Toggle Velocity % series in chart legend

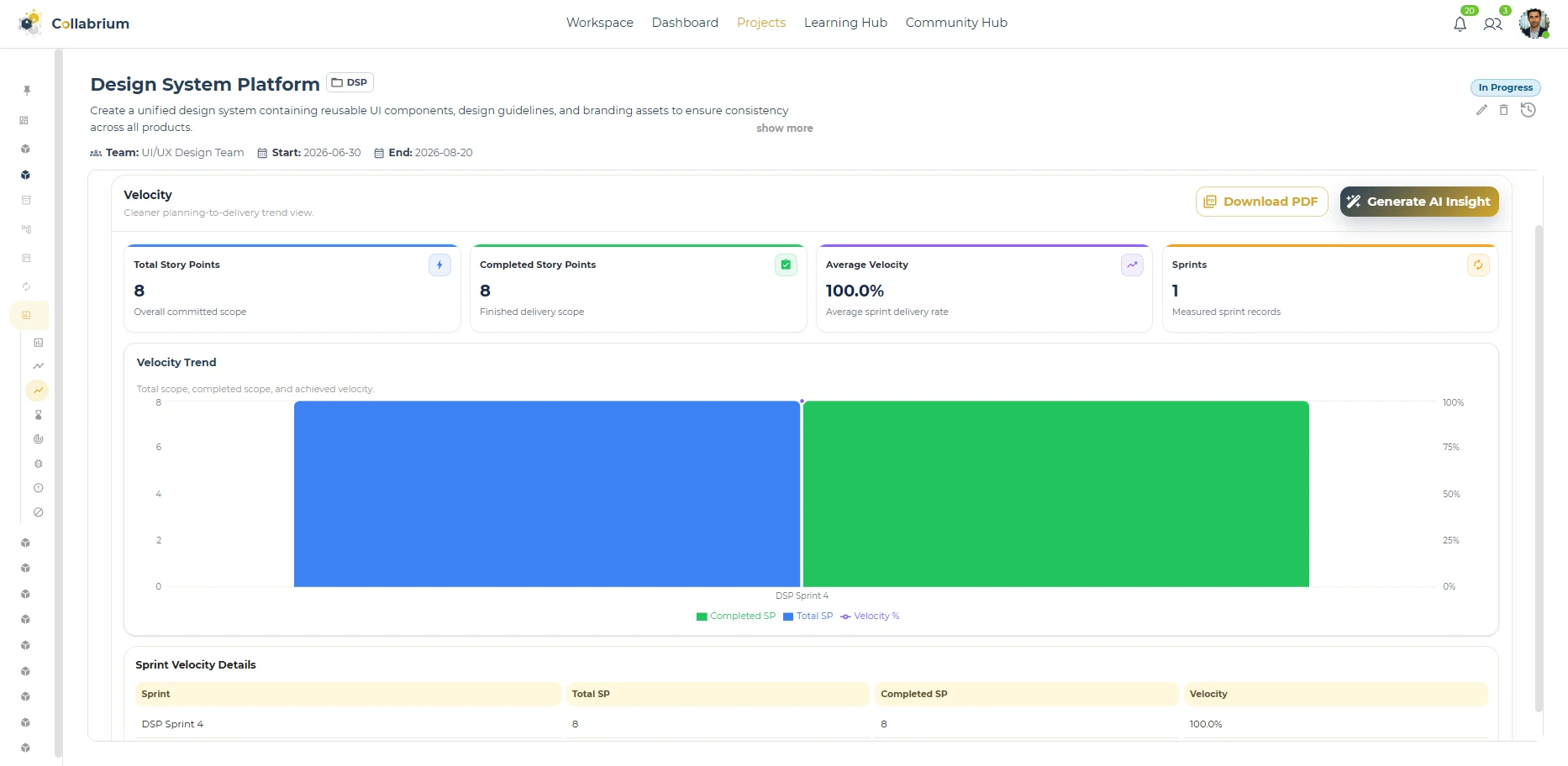coord(870,616)
